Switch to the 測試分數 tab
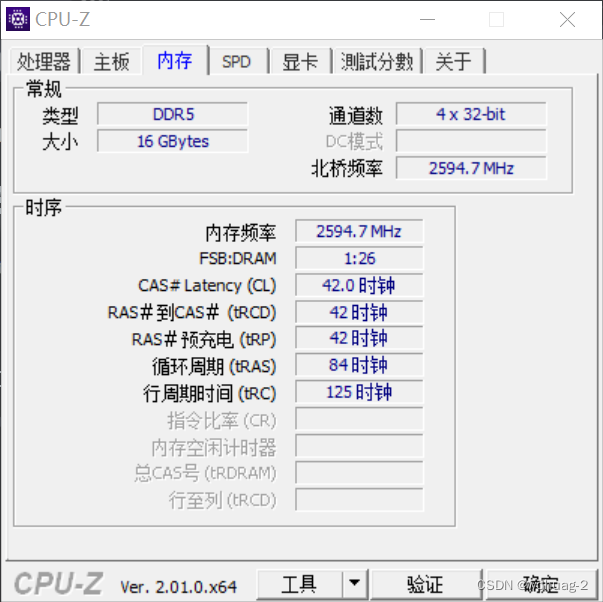 coord(377,61)
